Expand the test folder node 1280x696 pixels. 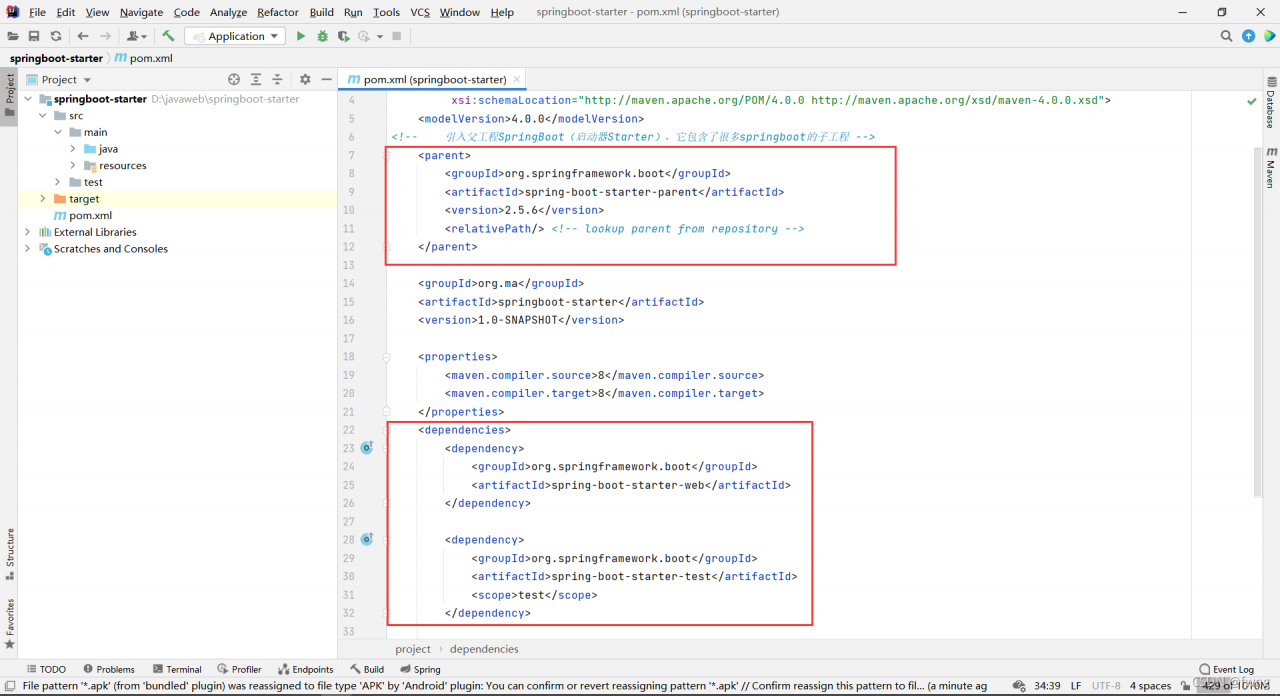click(58, 182)
